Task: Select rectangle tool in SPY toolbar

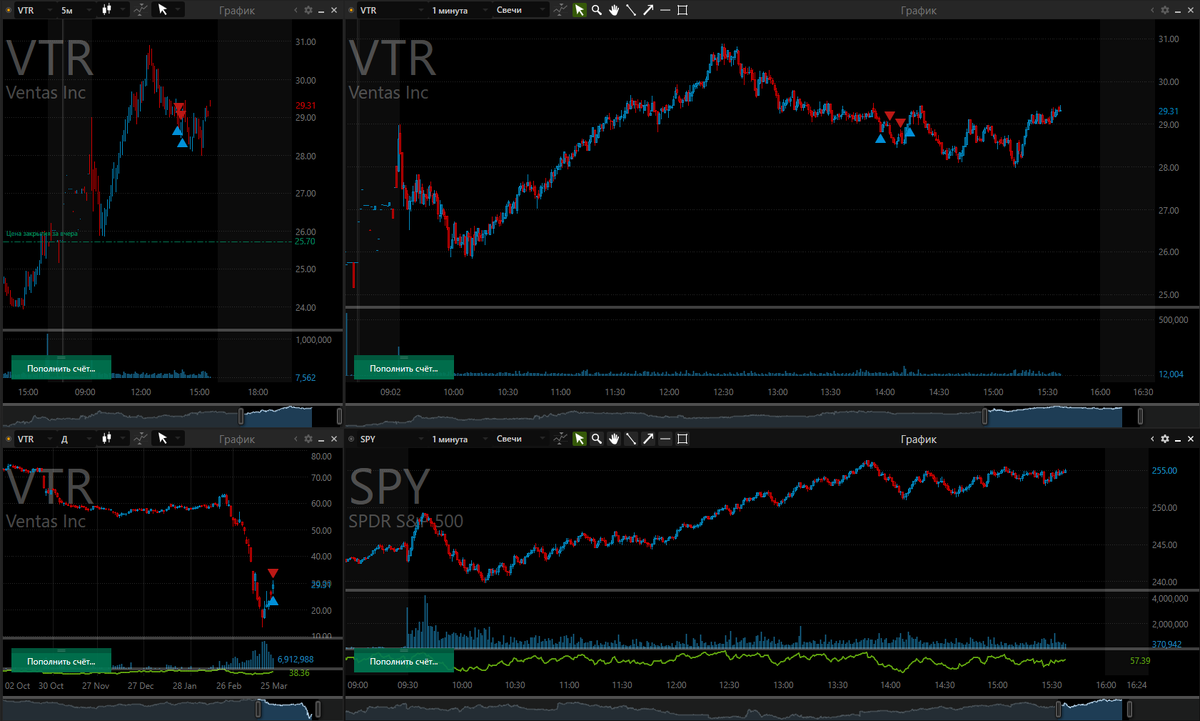Action: [x=682, y=438]
